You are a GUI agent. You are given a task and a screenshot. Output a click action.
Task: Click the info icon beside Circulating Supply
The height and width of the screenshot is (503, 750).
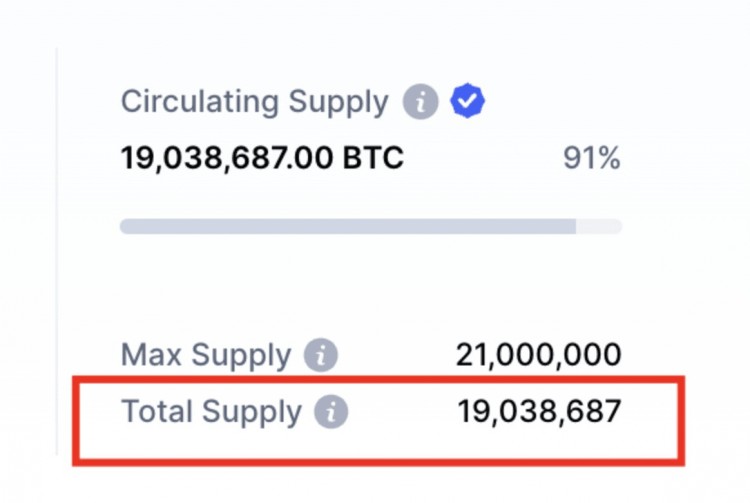tap(421, 102)
